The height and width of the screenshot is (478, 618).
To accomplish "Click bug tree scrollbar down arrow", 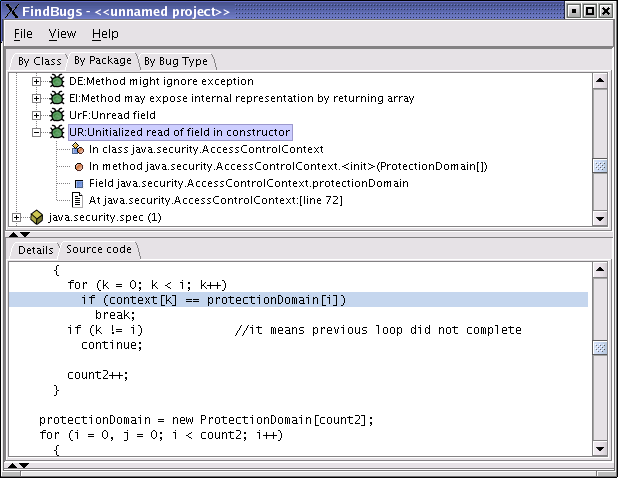I will coord(600,219).
